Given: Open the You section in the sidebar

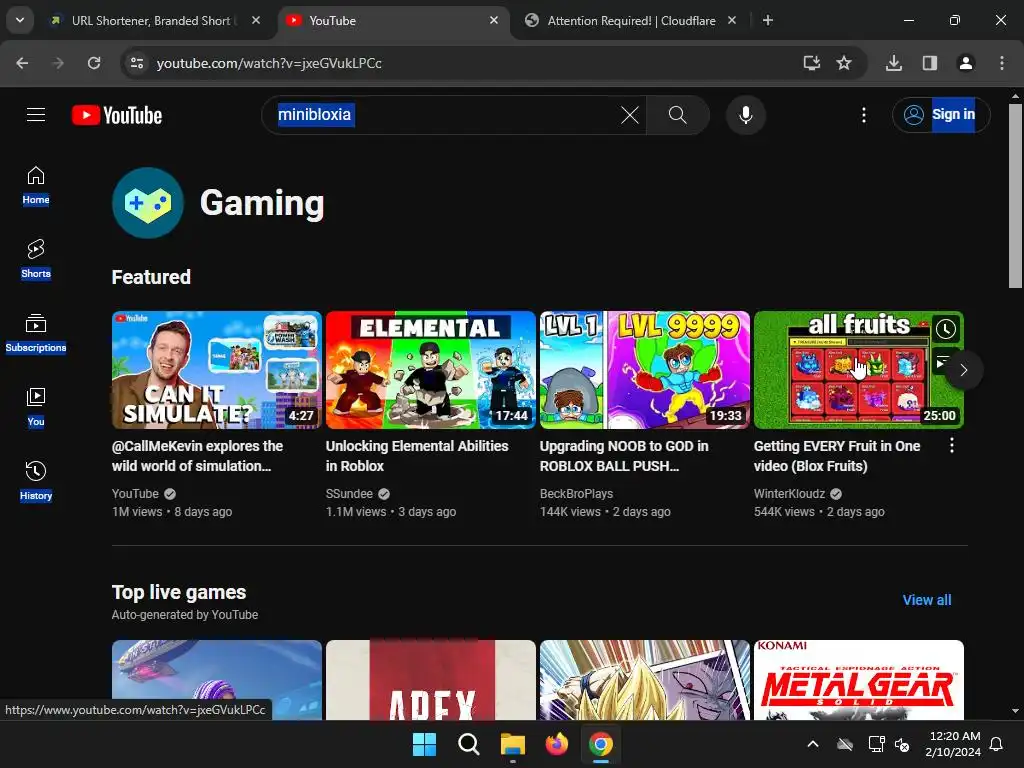Looking at the screenshot, I should 36,407.
